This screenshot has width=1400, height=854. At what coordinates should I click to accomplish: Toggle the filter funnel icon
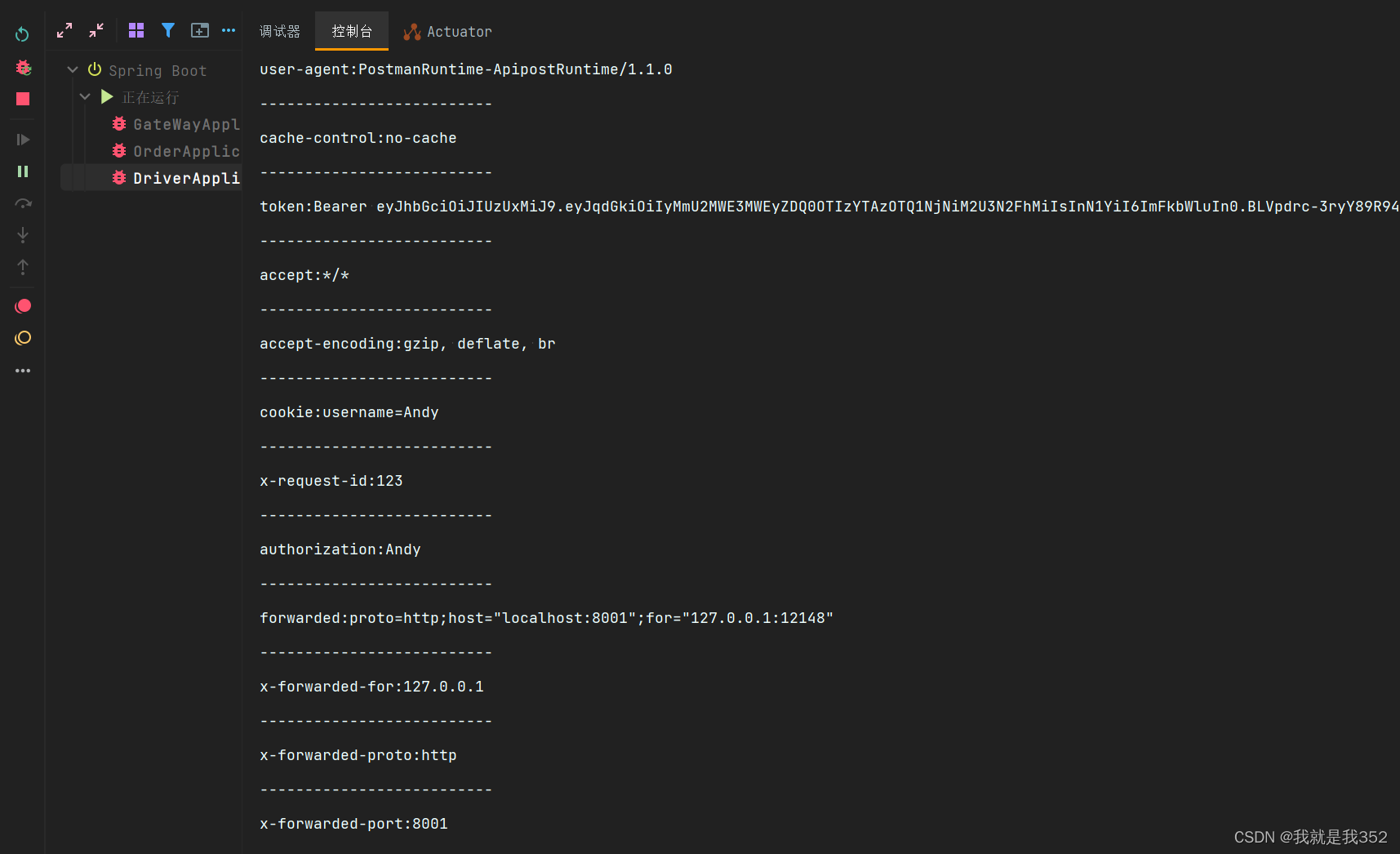click(168, 30)
